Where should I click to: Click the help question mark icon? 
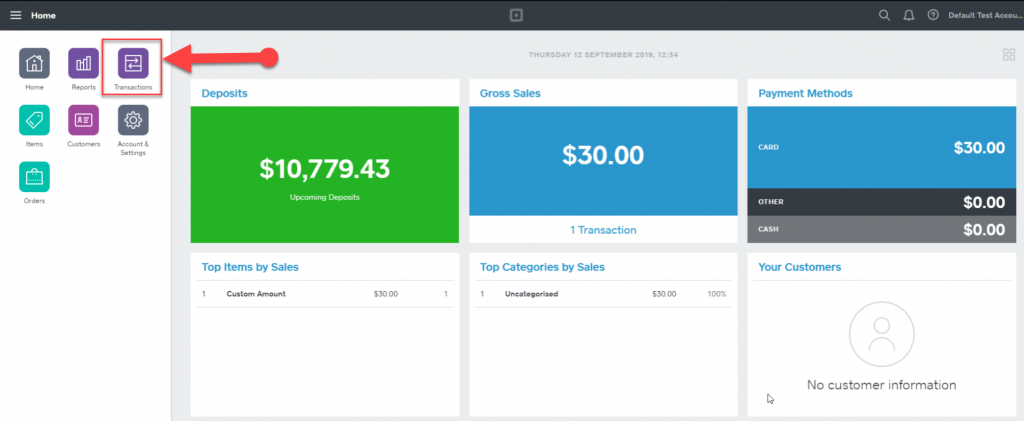click(x=933, y=16)
